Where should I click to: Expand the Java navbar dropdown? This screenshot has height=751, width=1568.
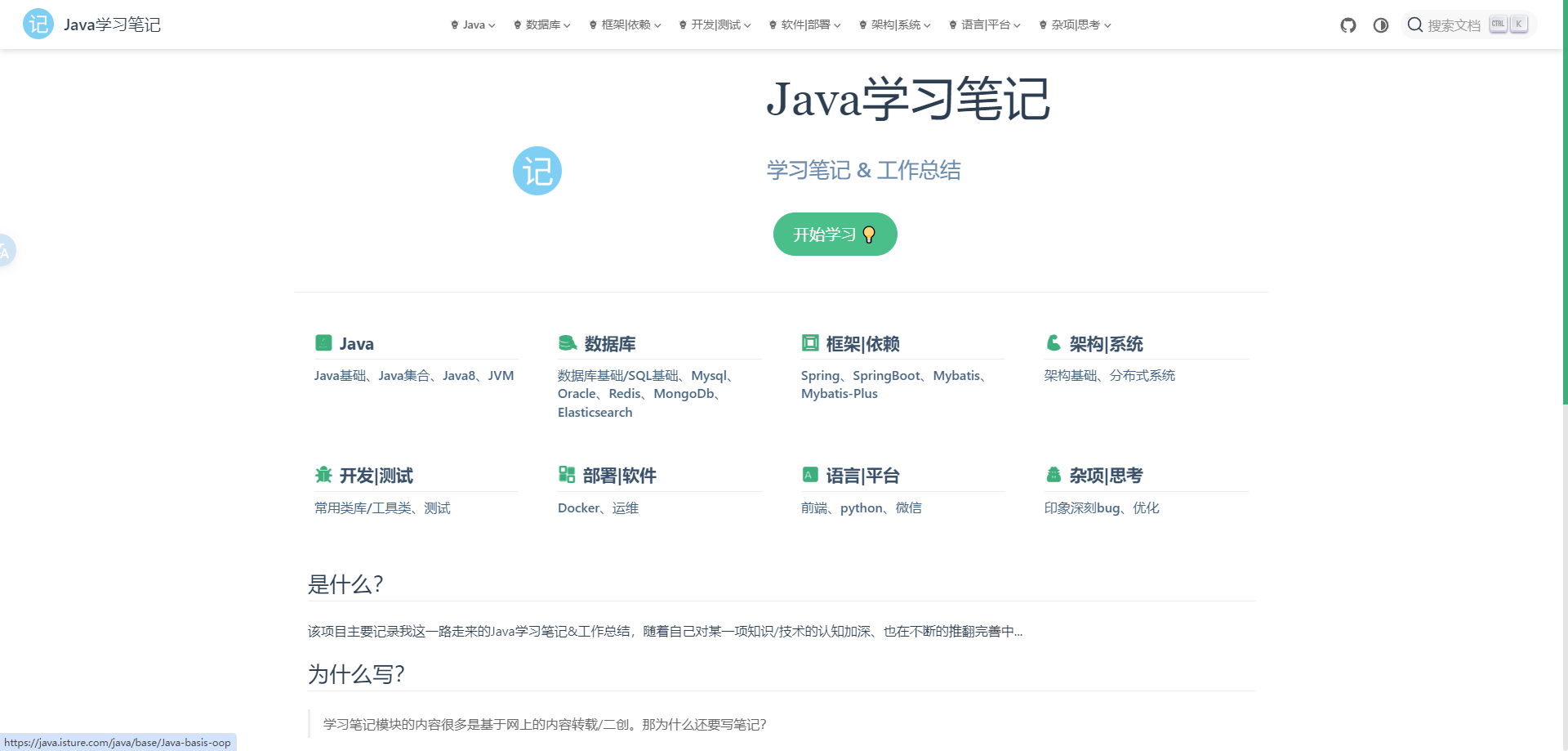pyautogui.click(x=474, y=25)
